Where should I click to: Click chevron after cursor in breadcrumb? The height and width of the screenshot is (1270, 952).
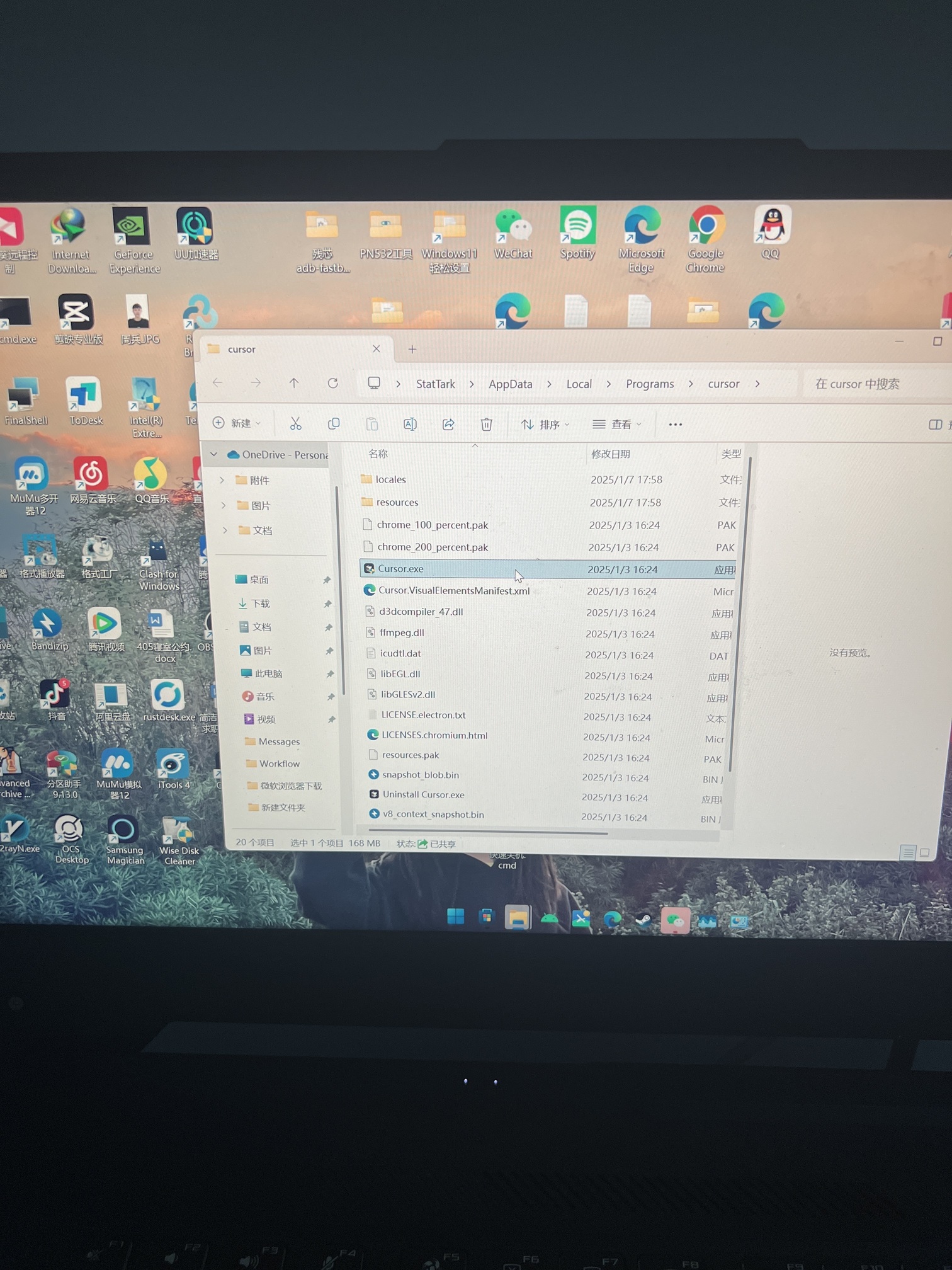757,384
